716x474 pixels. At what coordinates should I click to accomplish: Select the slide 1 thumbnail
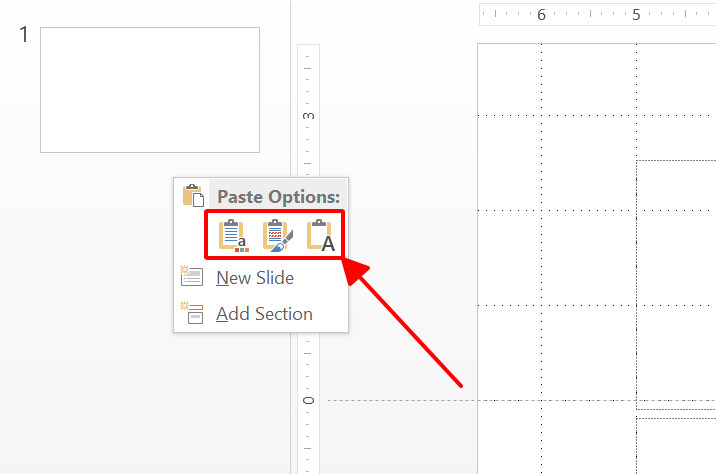[150, 90]
